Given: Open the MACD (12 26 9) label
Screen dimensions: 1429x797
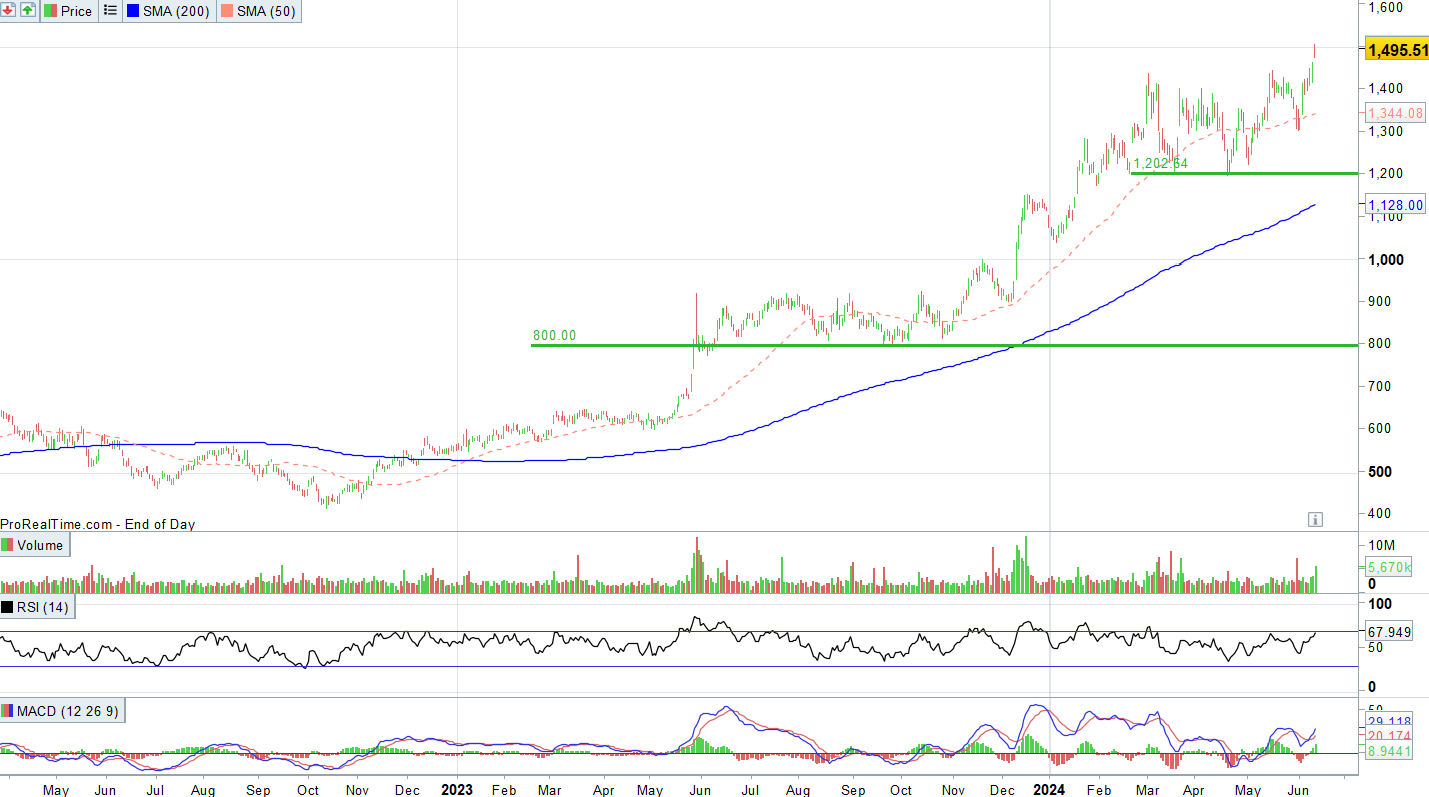Looking at the screenshot, I should point(66,711).
